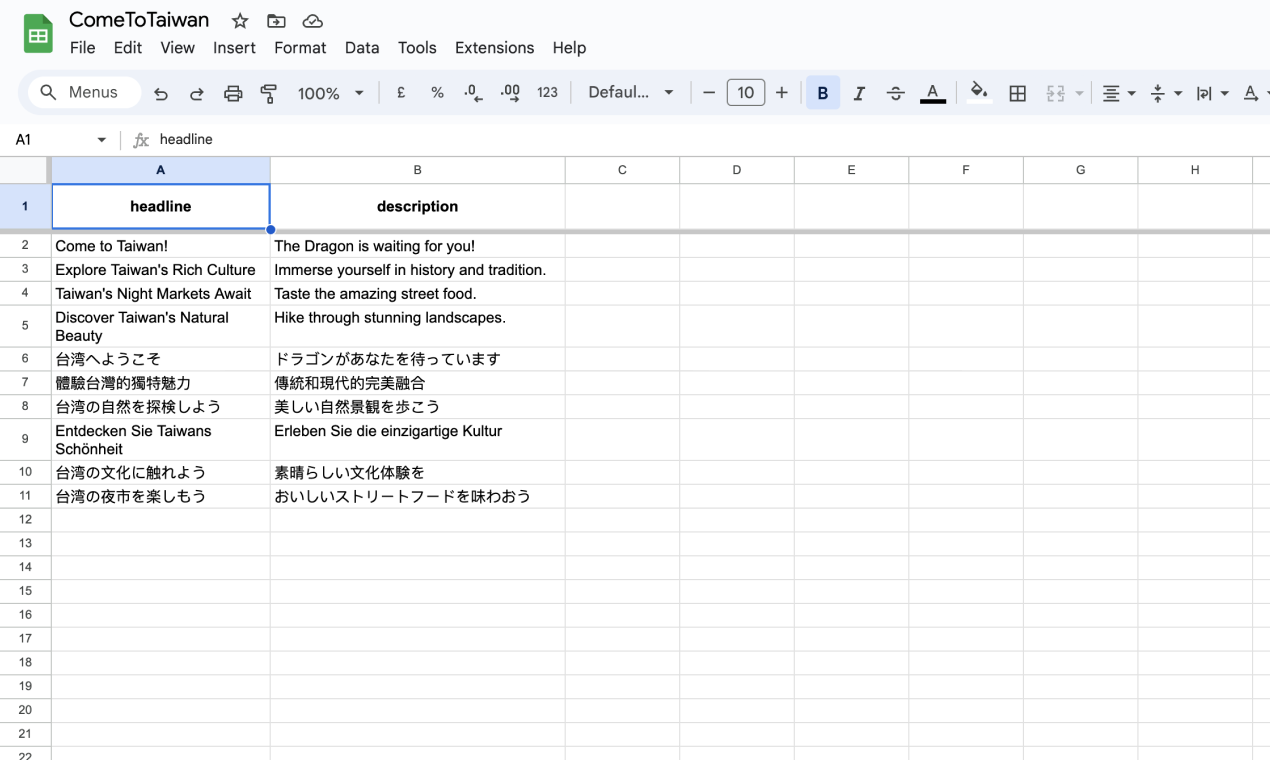Screen dimensions: 1270x760
Task: Star the ComeToTaiwan document
Action: tap(240, 21)
